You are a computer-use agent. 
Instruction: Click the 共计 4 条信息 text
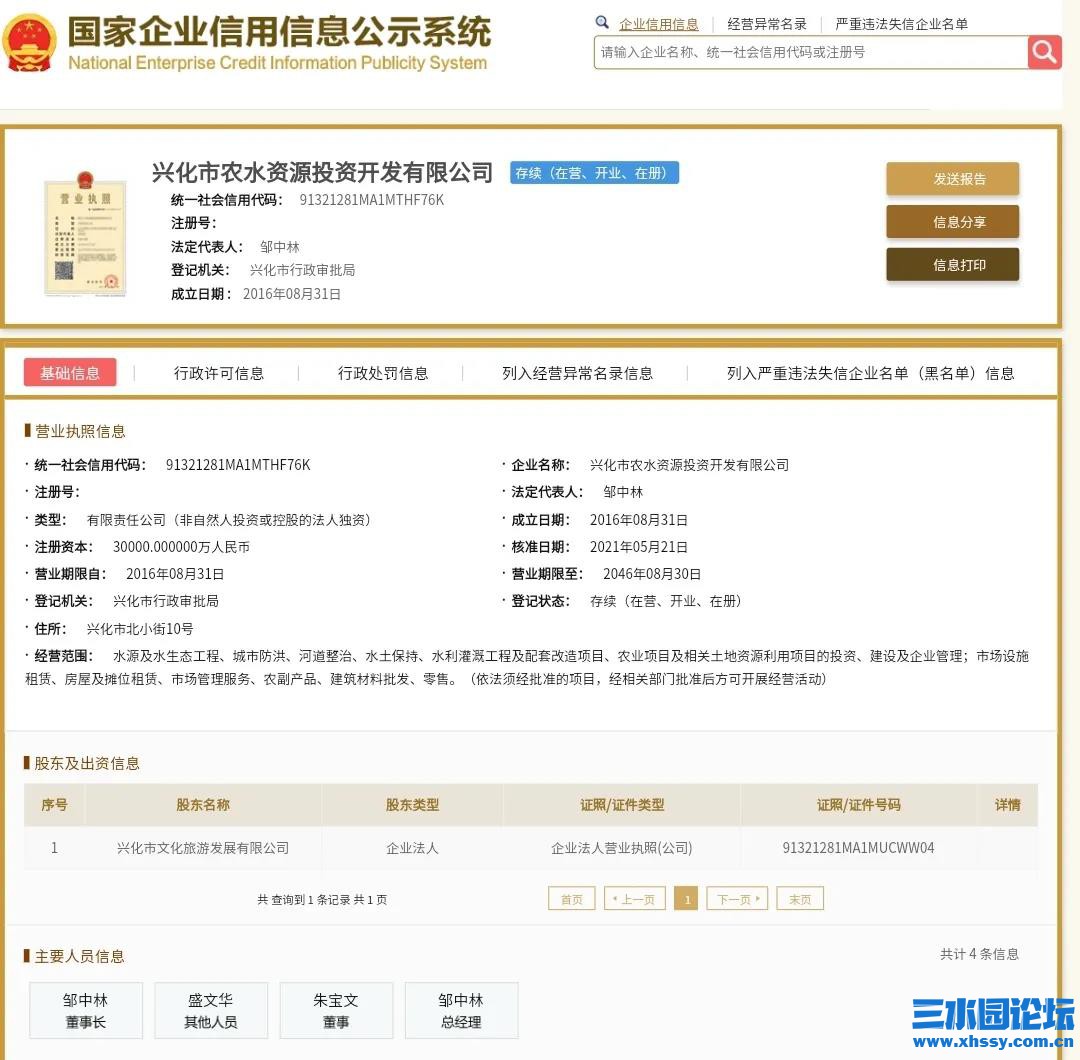pos(979,954)
